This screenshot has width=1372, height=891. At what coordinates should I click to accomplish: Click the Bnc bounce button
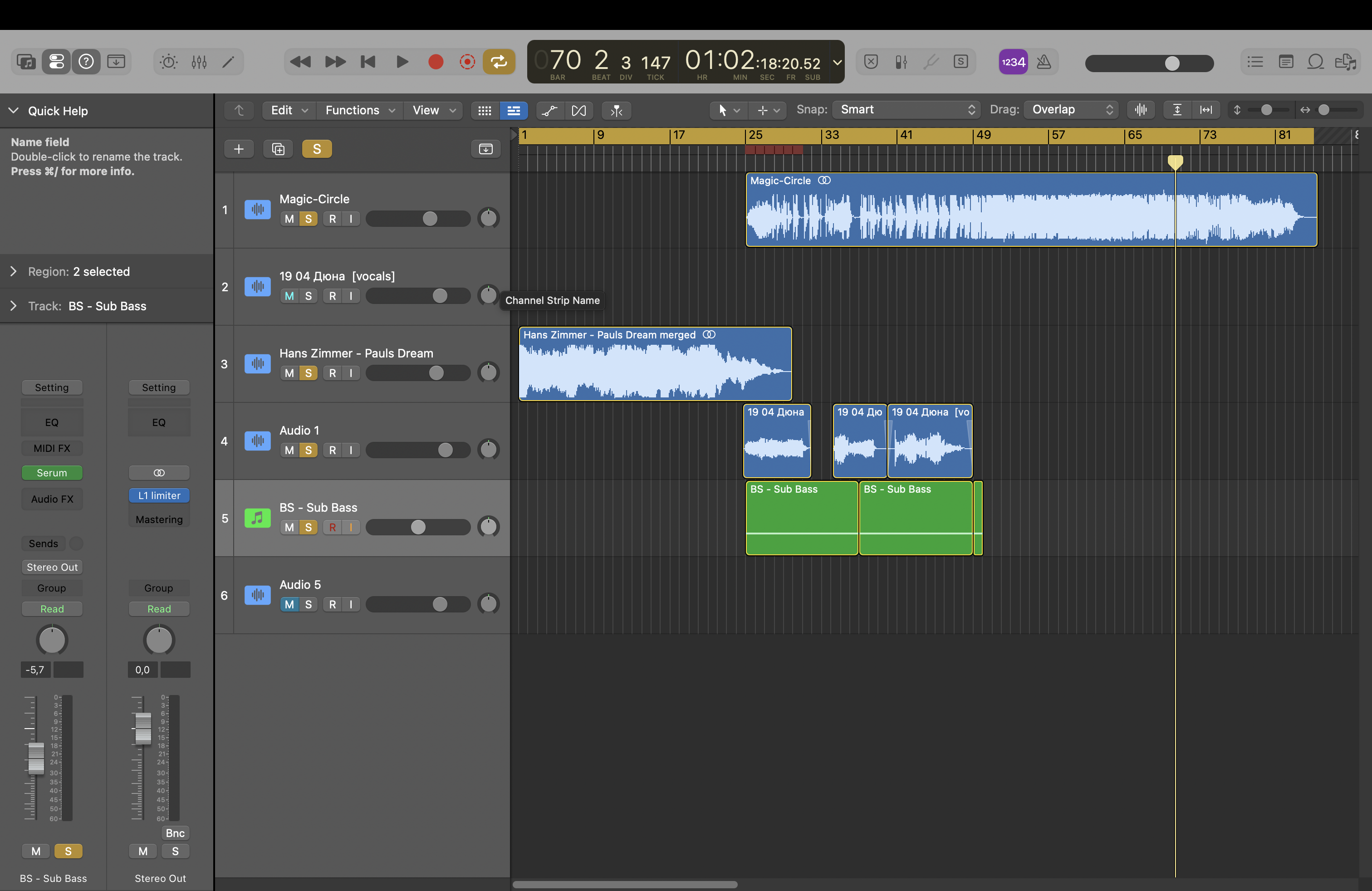175,833
